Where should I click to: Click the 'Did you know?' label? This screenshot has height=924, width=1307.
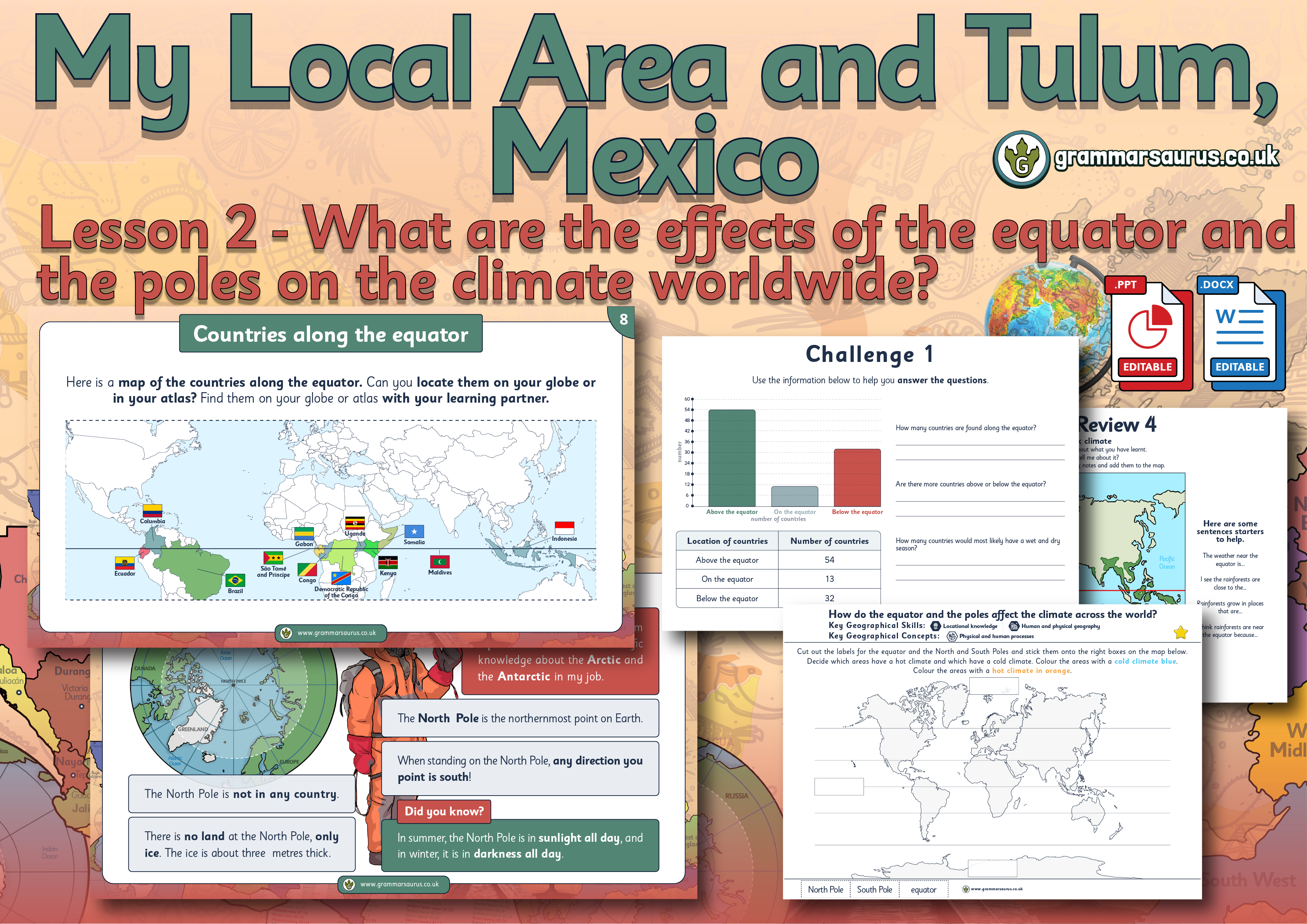point(444,811)
